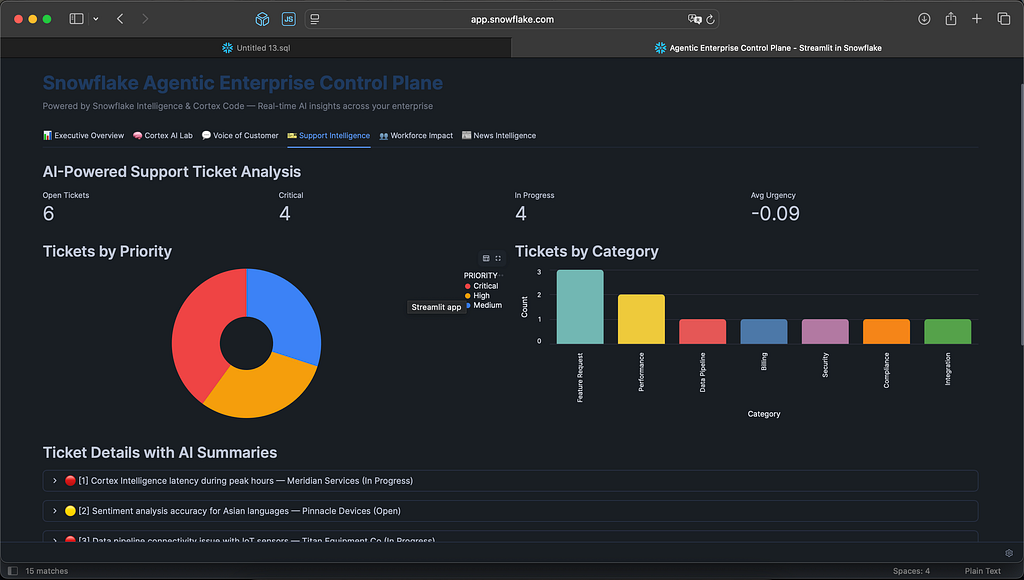Reload the page with the refresh icon
1024x580 pixels.
coord(711,20)
